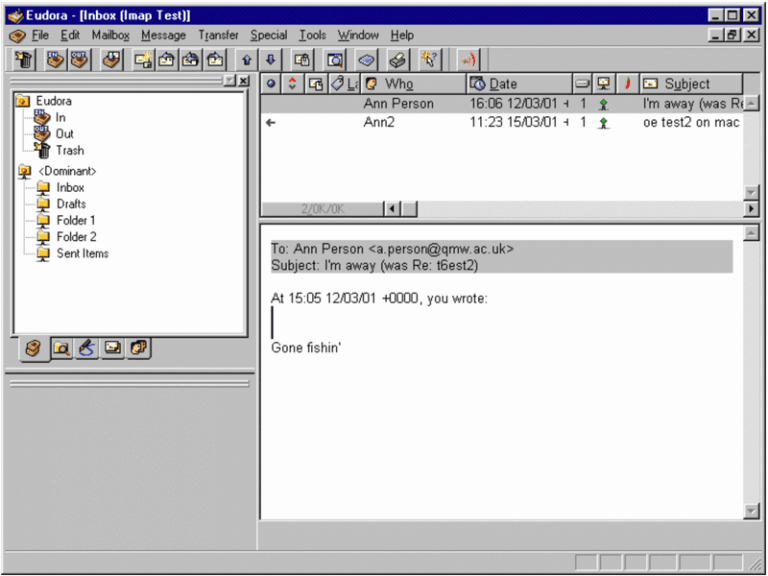The width and height of the screenshot is (768, 576).
Task: Click the Find Messages magnifier toolbar icon
Action: (335, 60)
